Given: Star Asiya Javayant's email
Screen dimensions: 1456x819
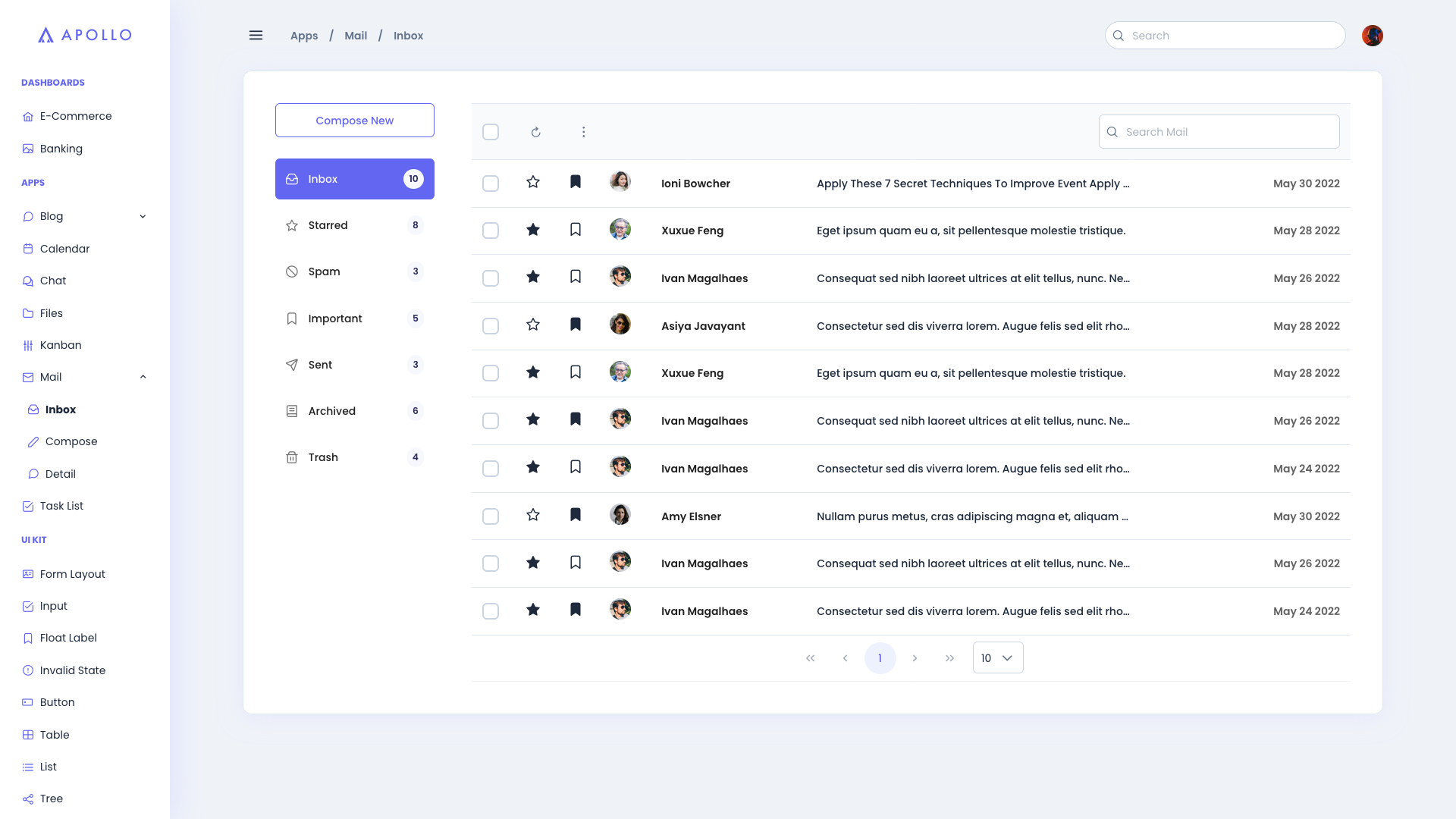Looking at the screenshot, I should [x=533, y=325].
